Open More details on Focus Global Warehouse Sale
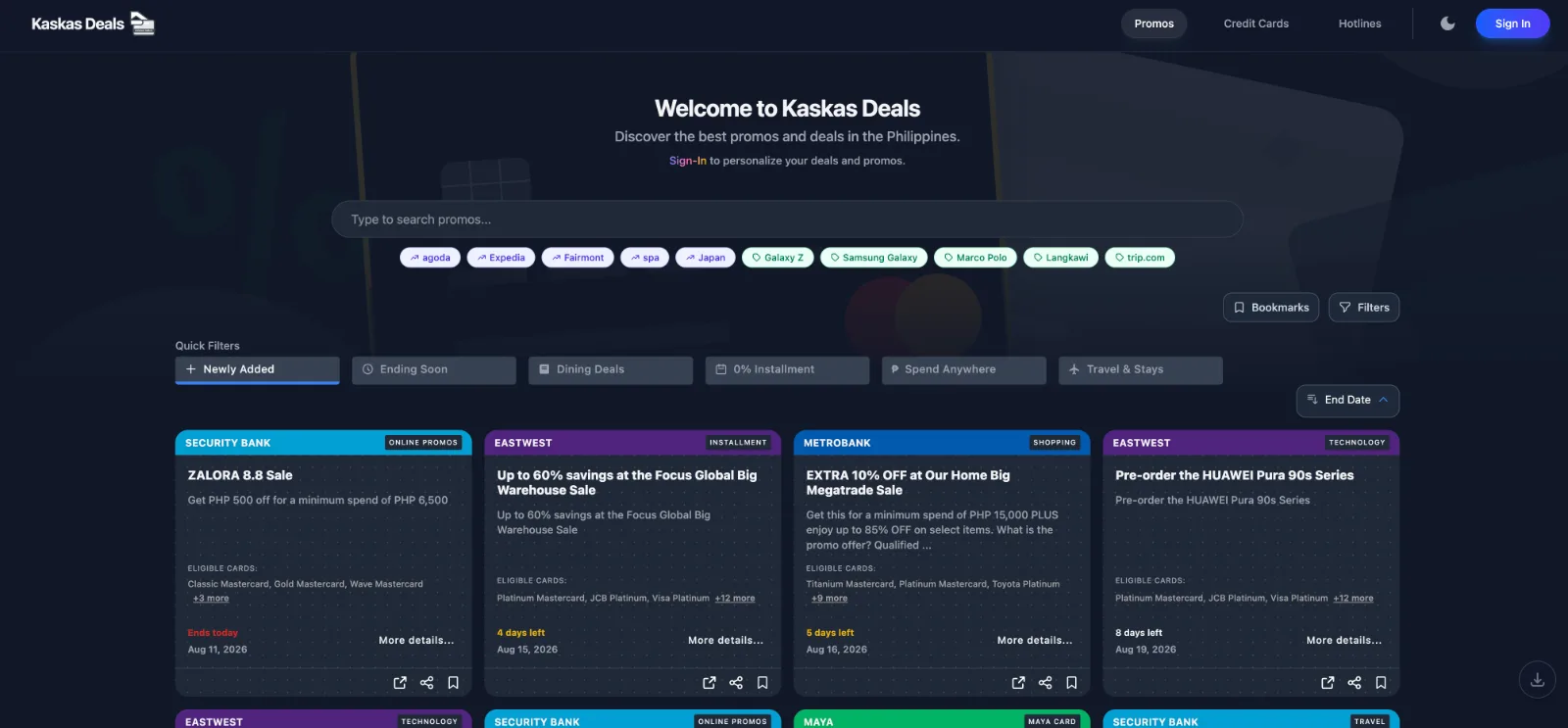 (725, 641)
